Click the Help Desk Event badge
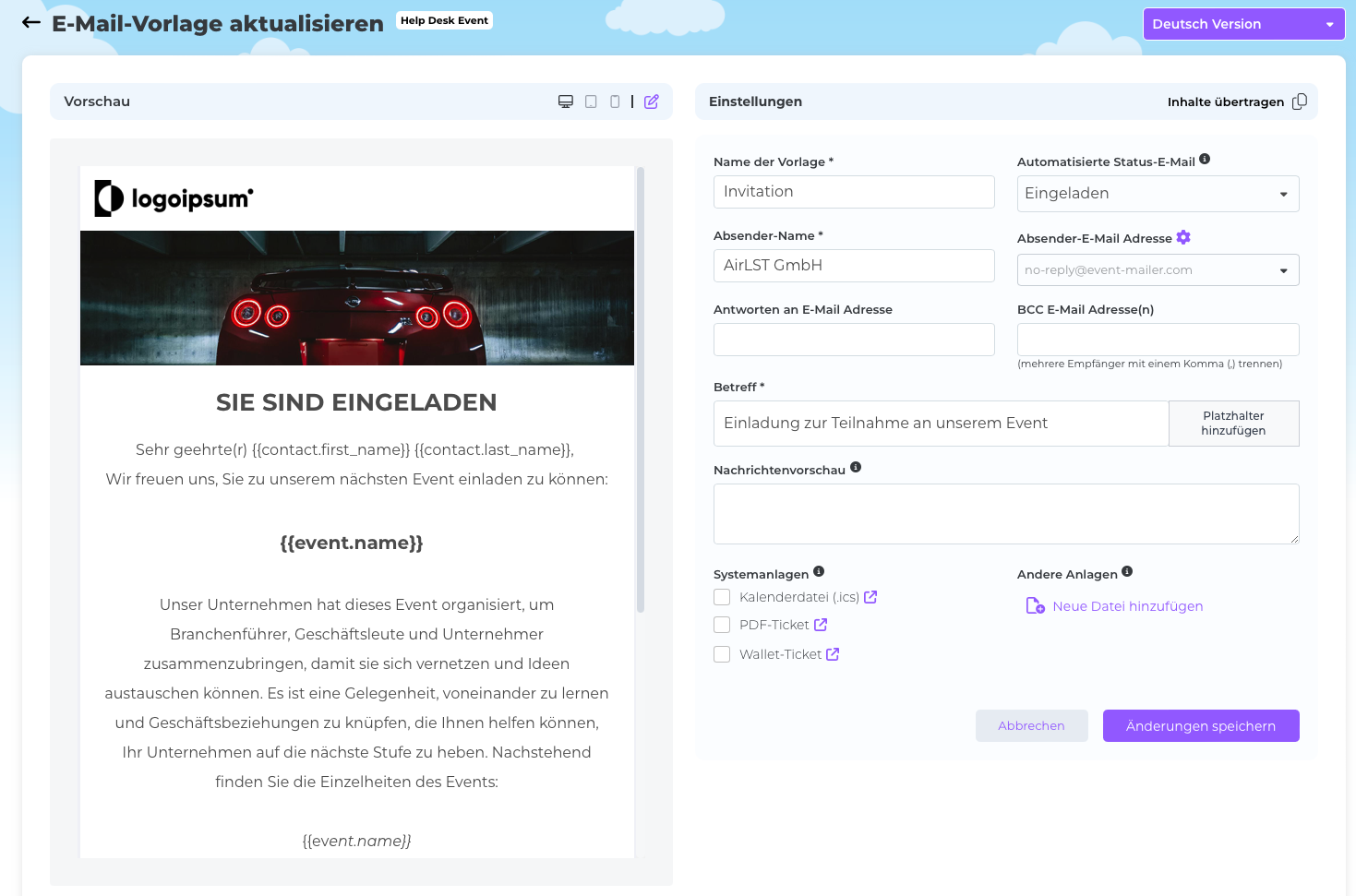 click(444, 20)
